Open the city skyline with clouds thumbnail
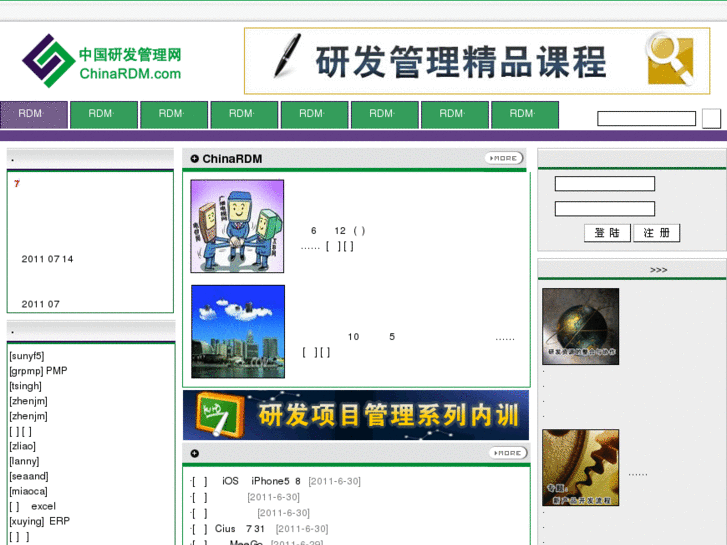This screenshot has width=727, height=545. click(238, 332)
